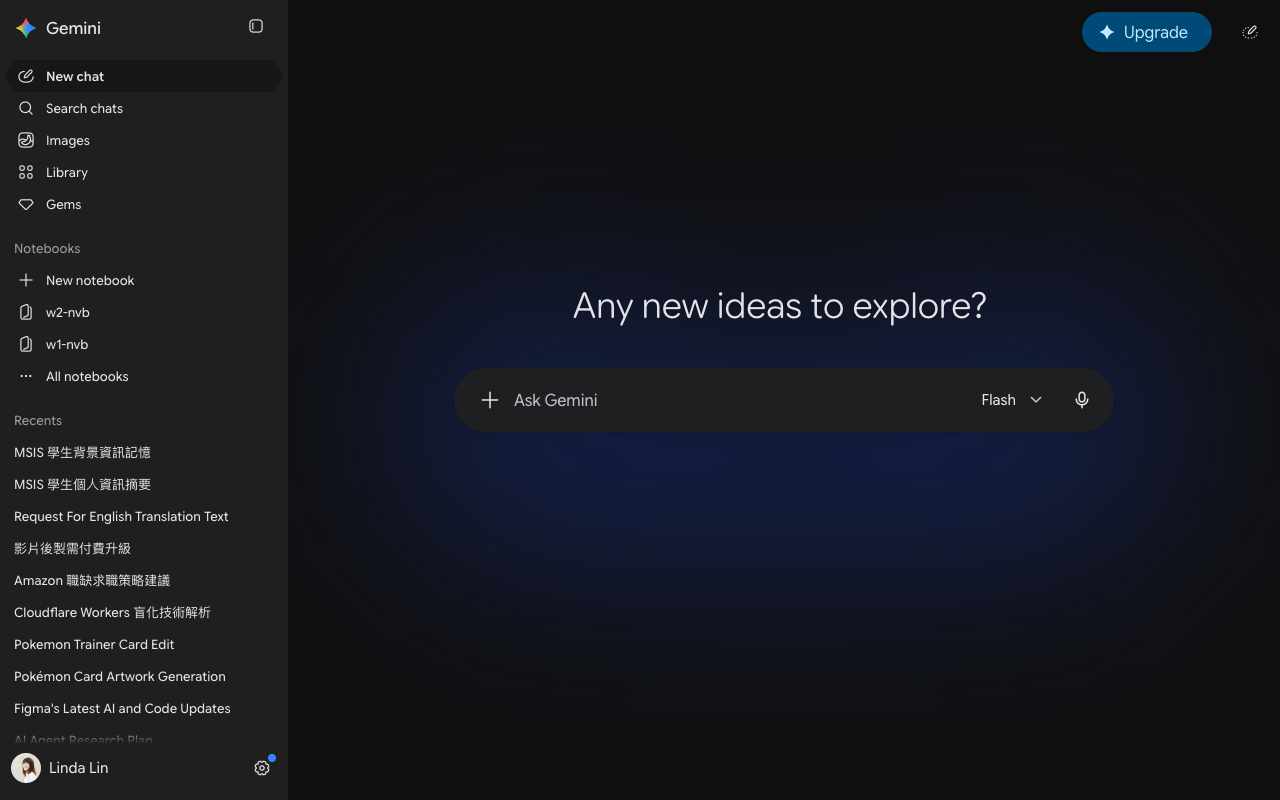Open Pokémon Card Artwork Generation chat
Image resolution: width=1280 pixels, height=800 pixels.
point(144,676)
